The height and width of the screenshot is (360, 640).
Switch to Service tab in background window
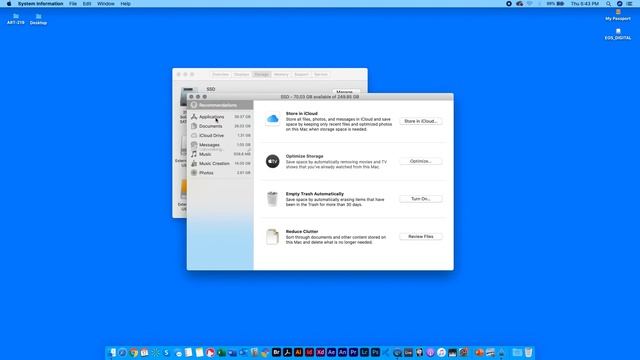pyautogui.click(x=321, y=75)
